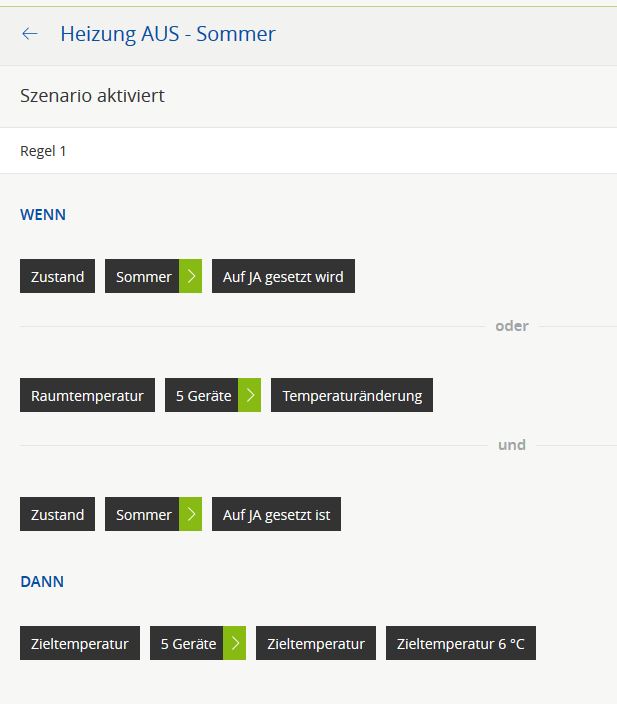This screenshot has width=617, height=704.
Task: Expand 5 Geräte chevron beside Temperaturänderung
Action: point(250,396)
